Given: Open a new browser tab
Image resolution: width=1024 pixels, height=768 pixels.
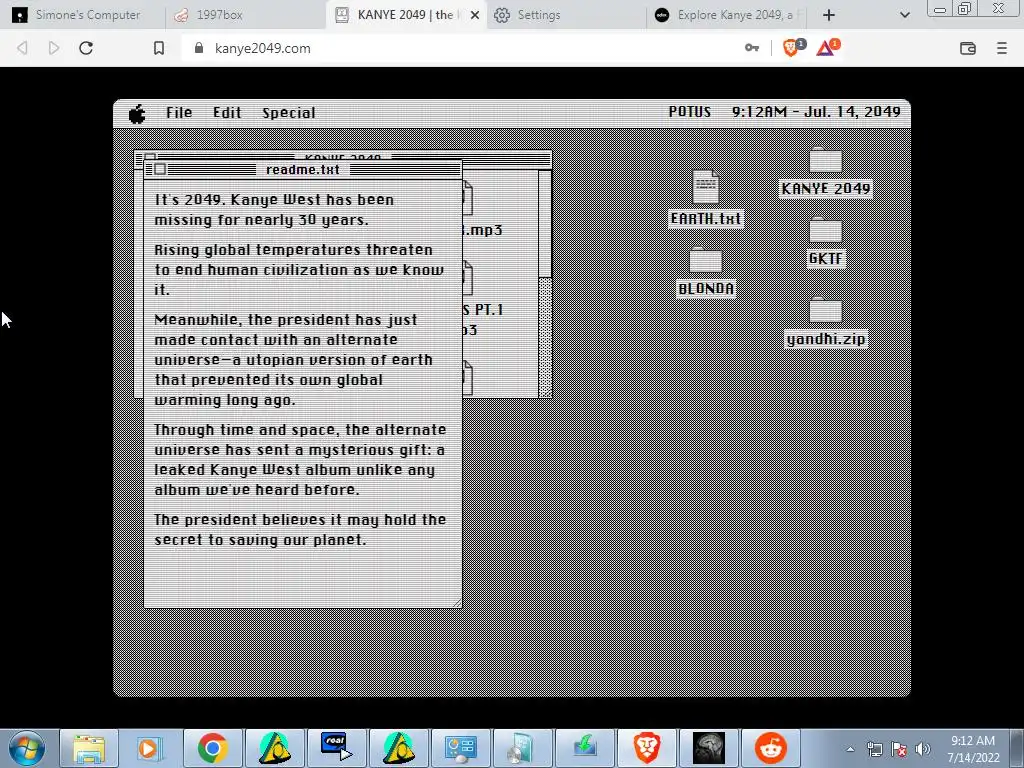Looking at the screenshot, I should [x=828, y=15].
